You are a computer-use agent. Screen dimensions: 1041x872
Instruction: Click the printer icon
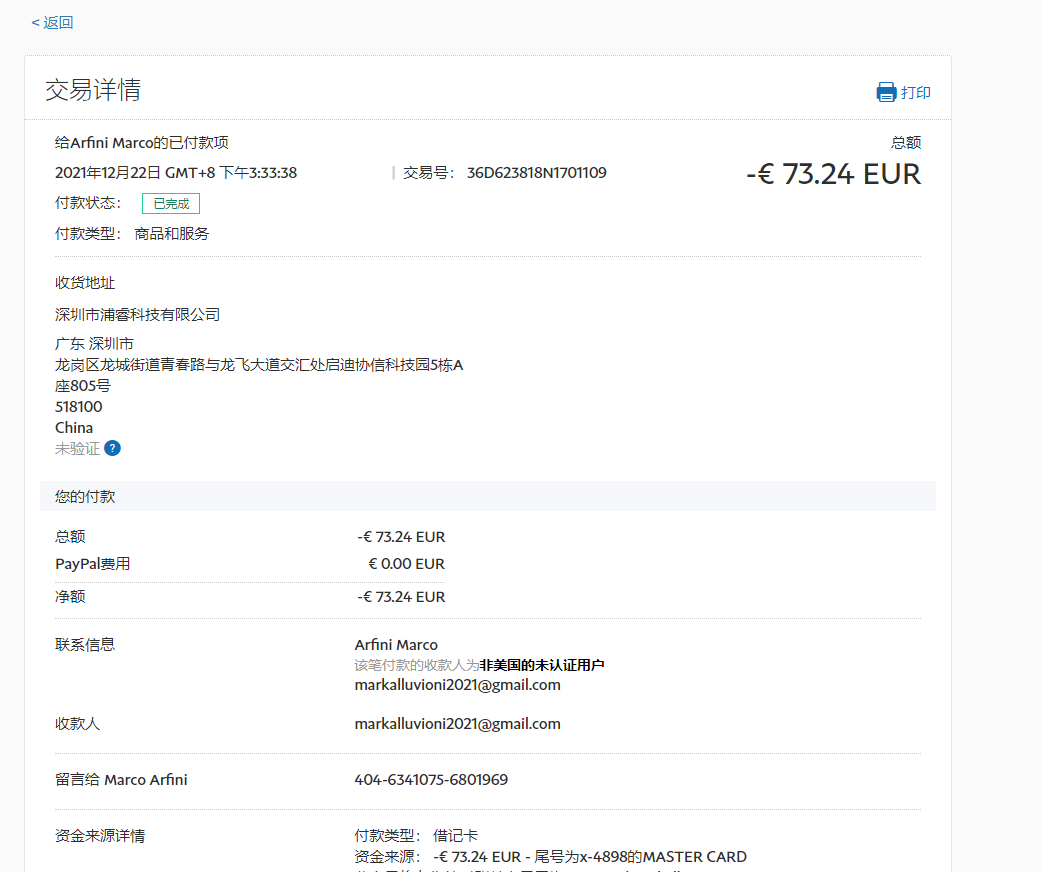point(886,93)
